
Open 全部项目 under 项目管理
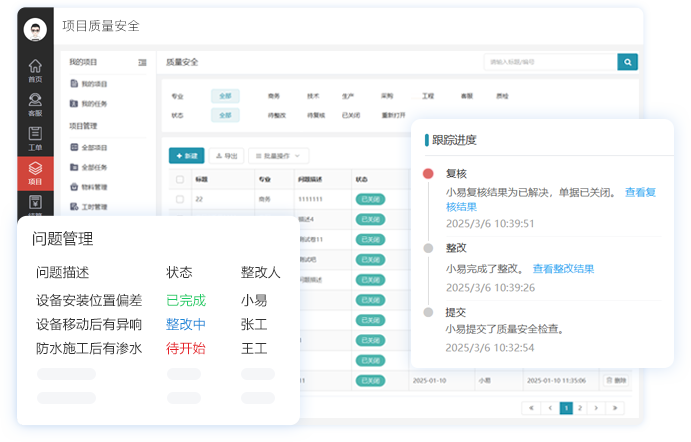89,147
